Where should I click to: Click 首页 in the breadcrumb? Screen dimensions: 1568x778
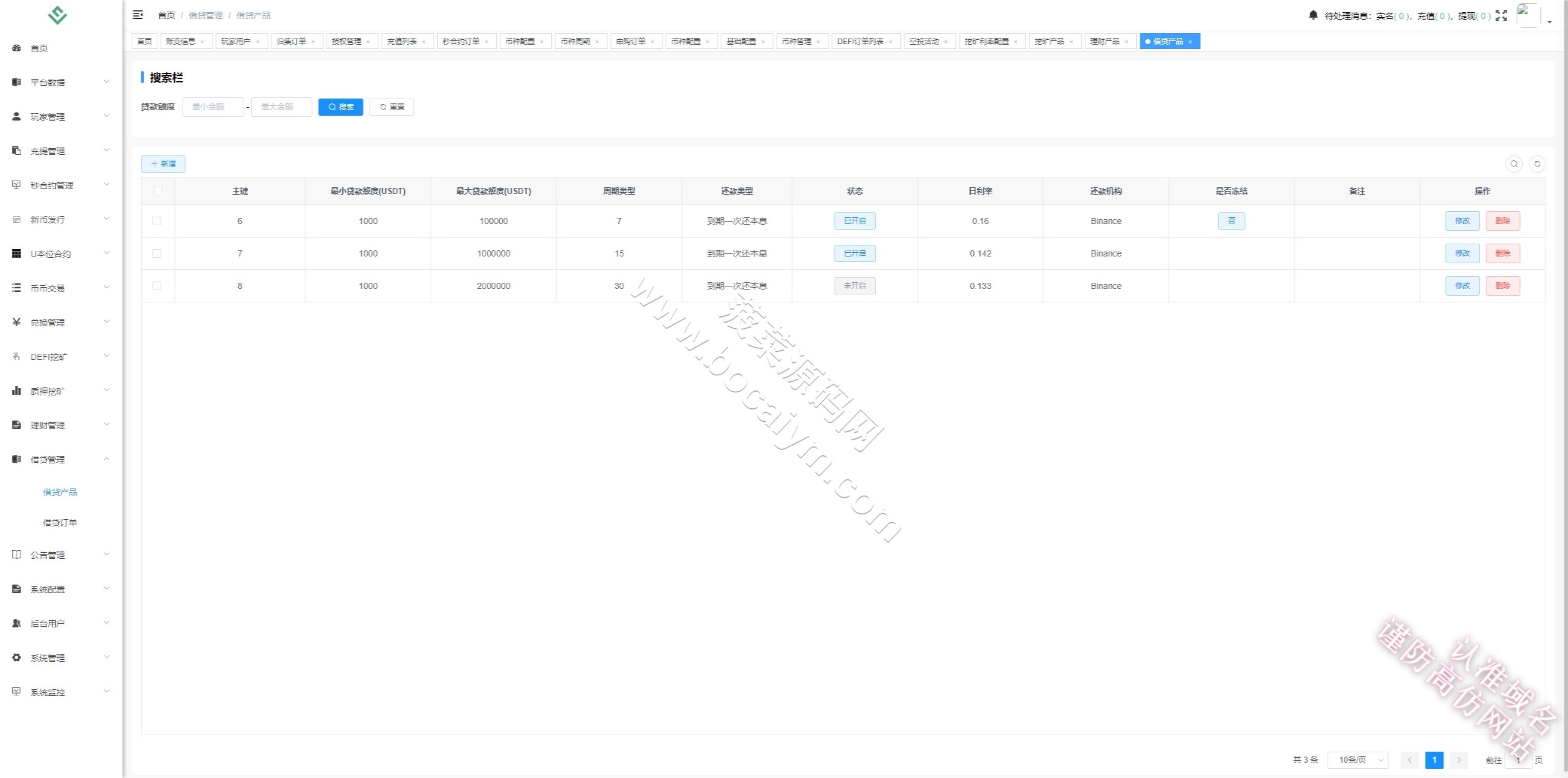coord(166,15)
